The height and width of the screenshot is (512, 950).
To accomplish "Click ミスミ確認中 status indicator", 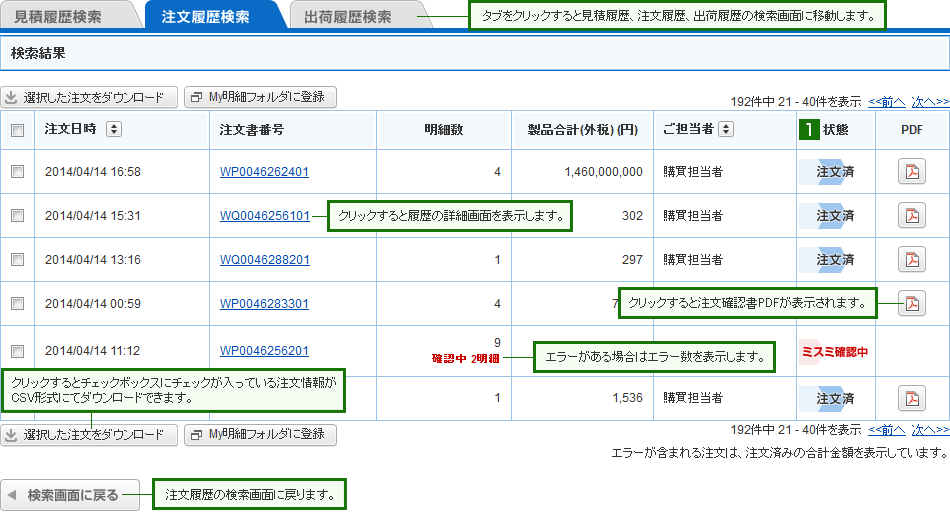I will pyautogui.click(x=835, y=352).
